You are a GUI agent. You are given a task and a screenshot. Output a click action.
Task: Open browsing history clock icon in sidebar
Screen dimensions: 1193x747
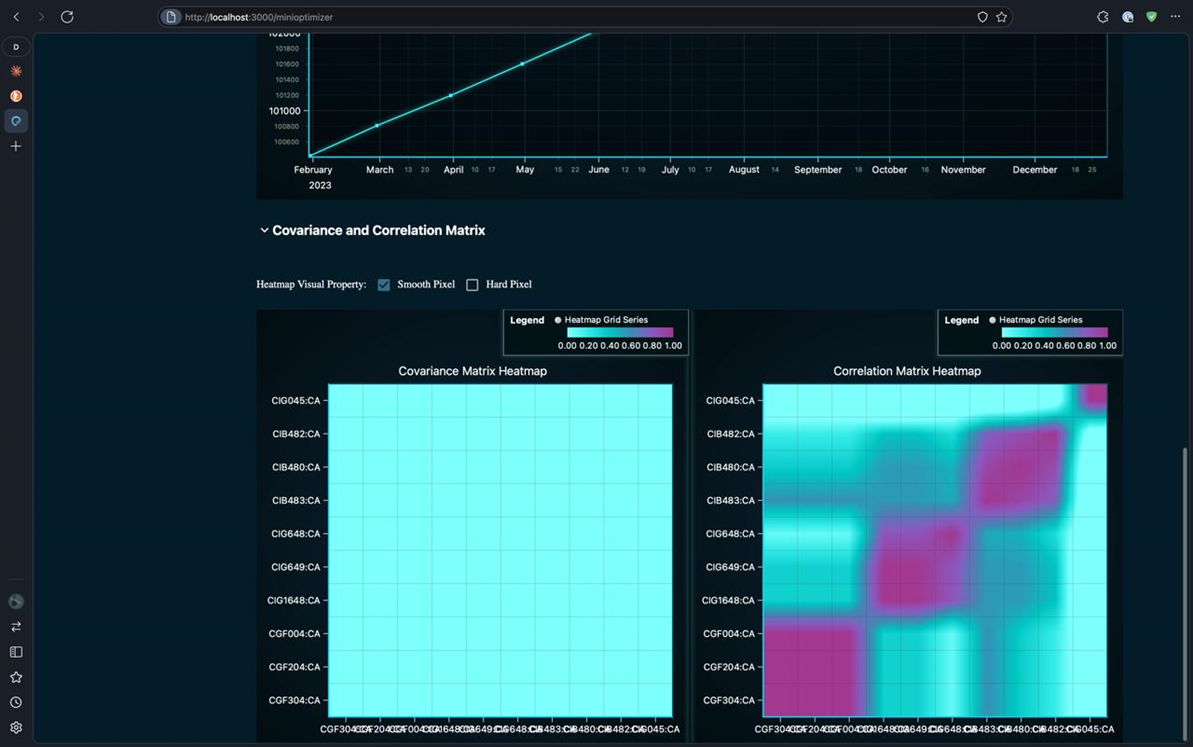coord(16,703)
